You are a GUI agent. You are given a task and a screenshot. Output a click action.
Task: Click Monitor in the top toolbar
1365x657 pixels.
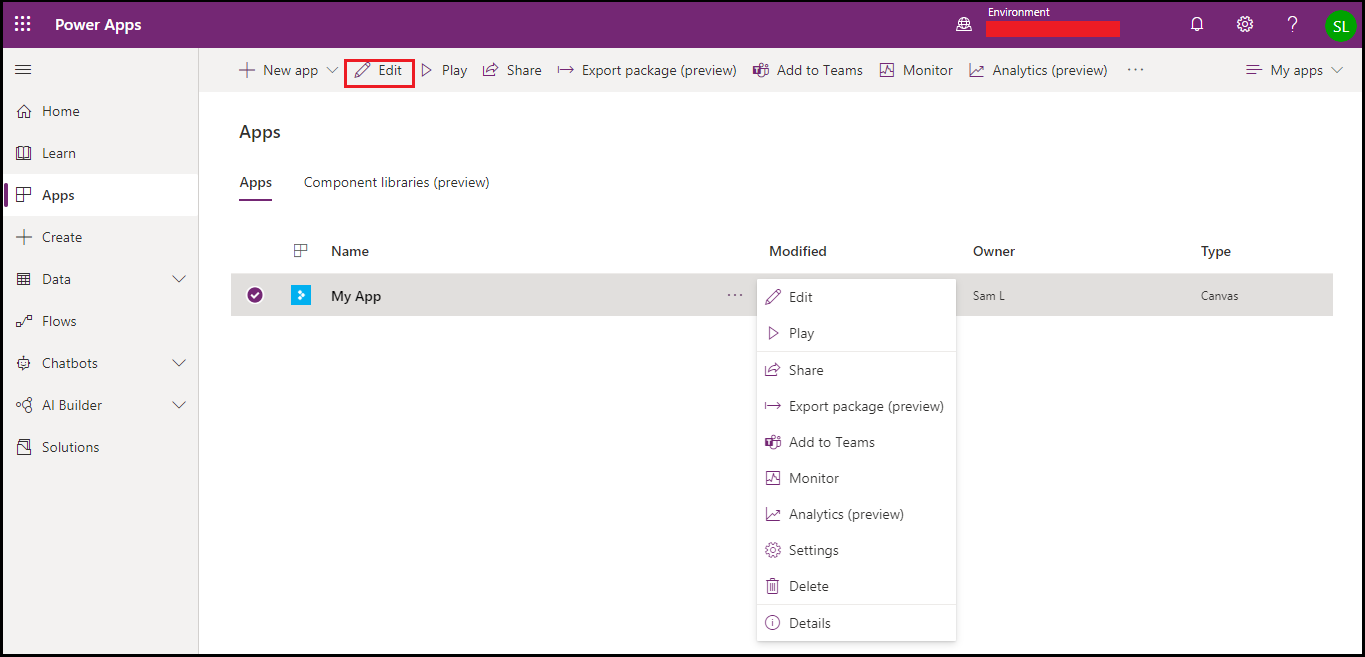[916, 70]
